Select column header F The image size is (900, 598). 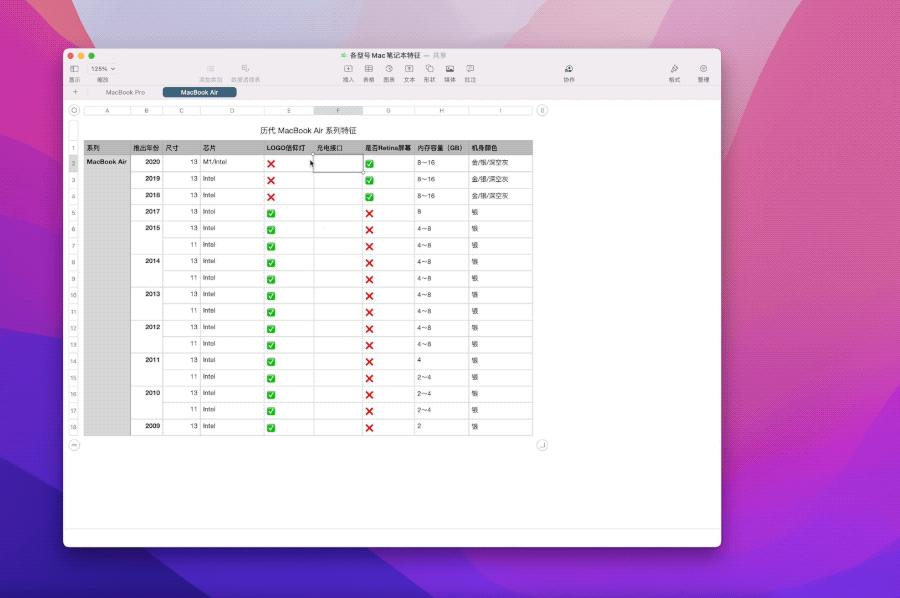coord(338,111)
